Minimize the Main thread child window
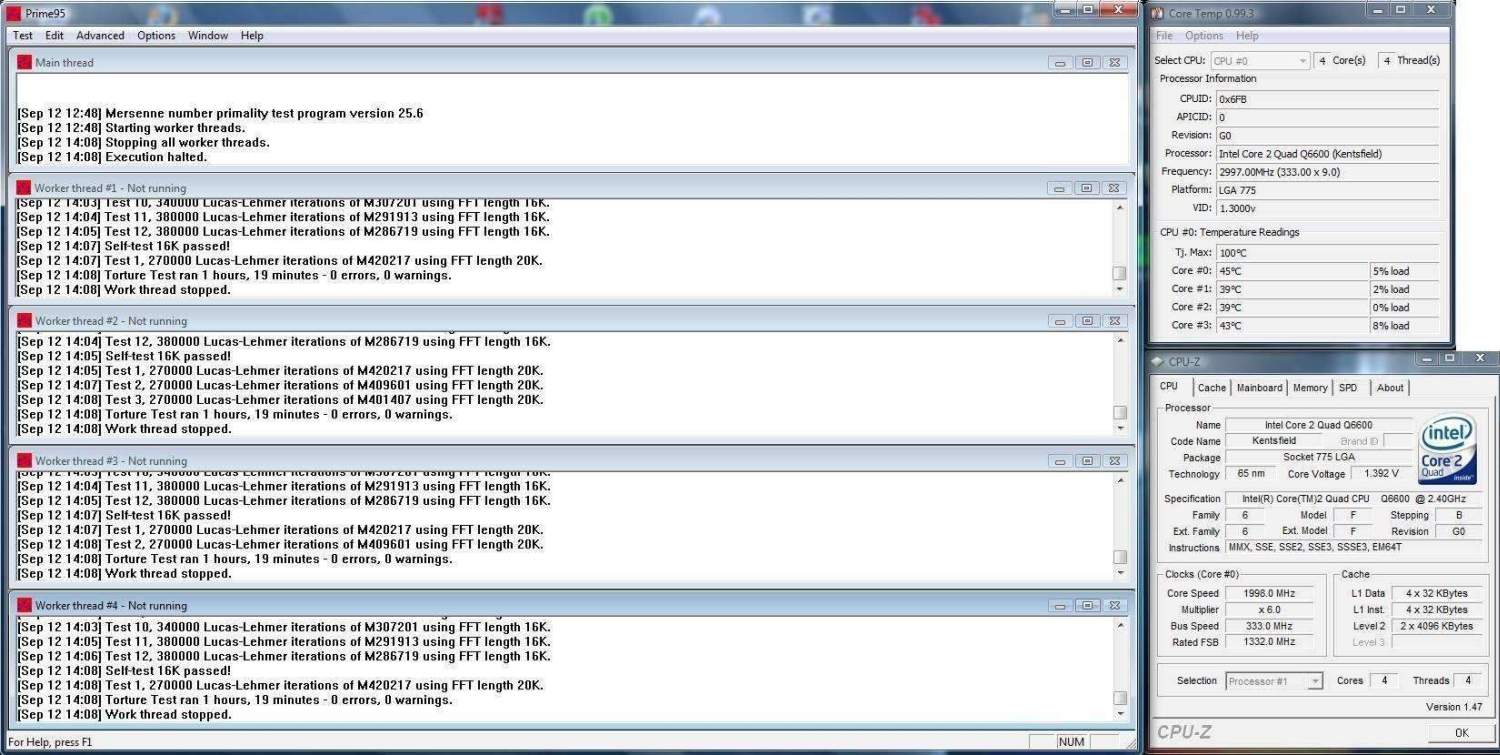This screenshot has width=1500, height=755. click(1061, 62)
